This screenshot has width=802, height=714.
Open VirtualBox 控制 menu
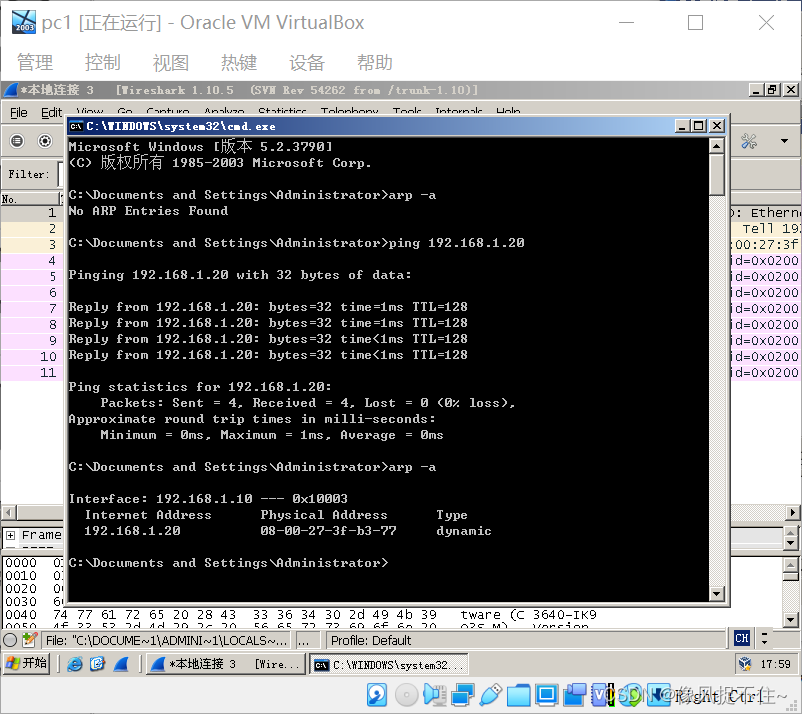[x=103, y=62]
